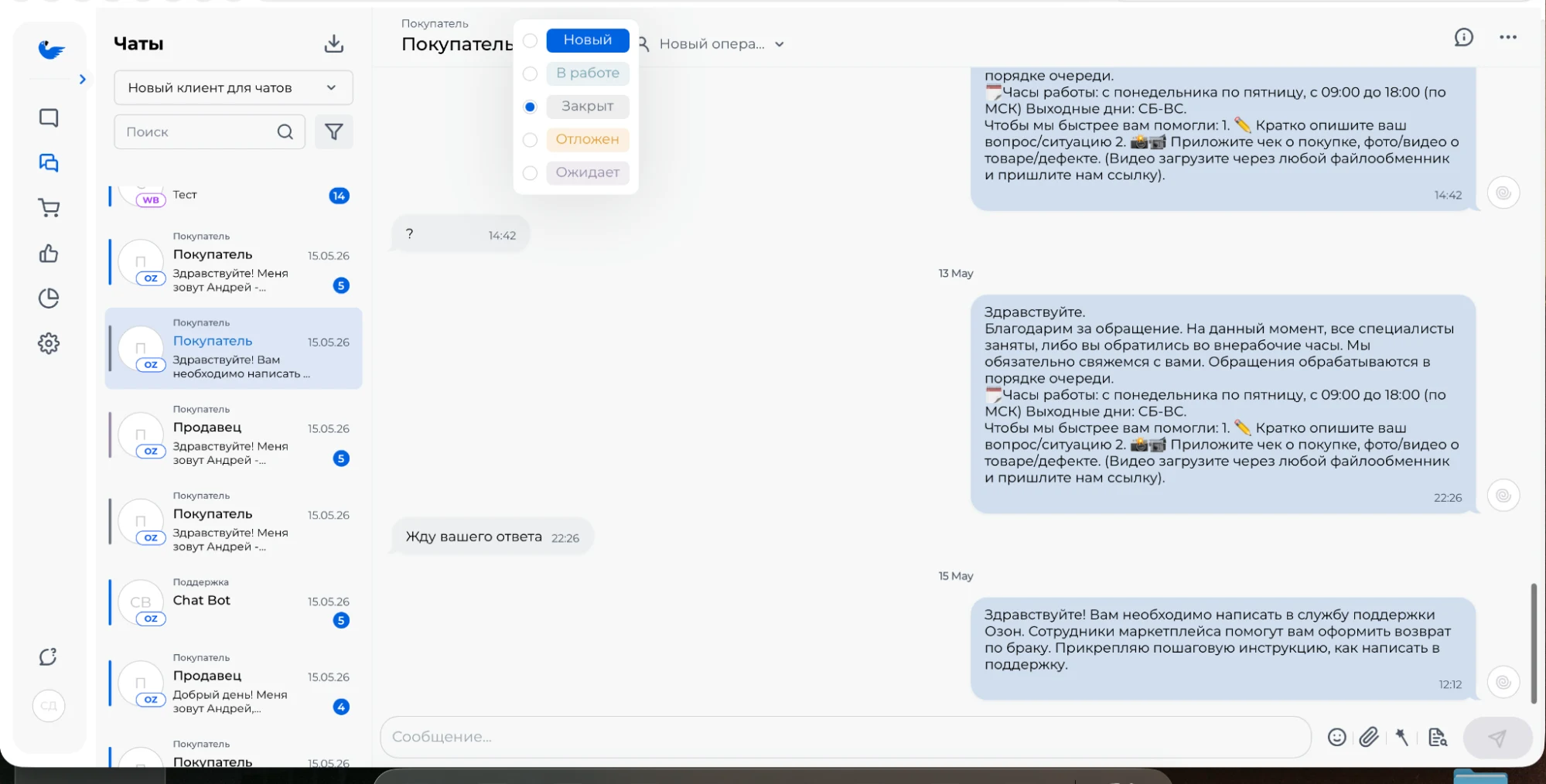Click the magnifying glass search icon
This screenshot has width=1546, height=784.
point(285,131)
